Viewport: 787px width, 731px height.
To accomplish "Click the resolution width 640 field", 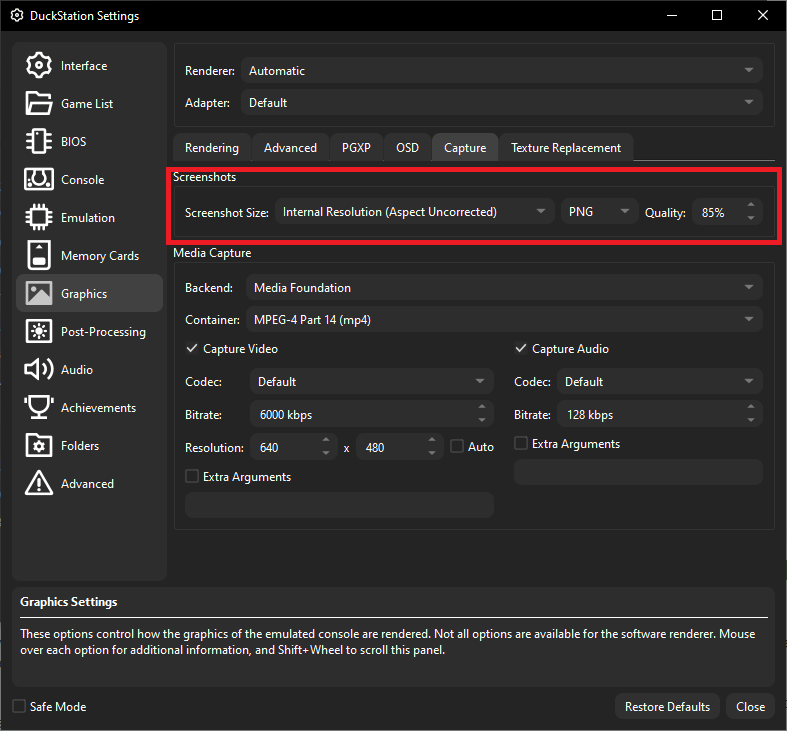I will click(x=294, y=447).
